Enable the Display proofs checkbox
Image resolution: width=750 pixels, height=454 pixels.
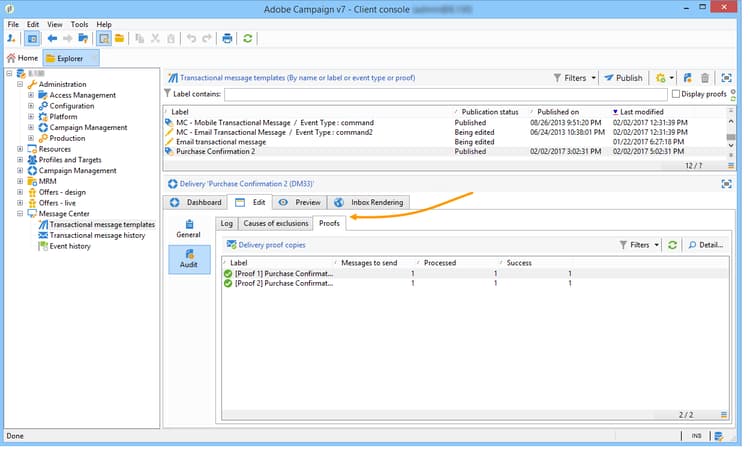676,94
